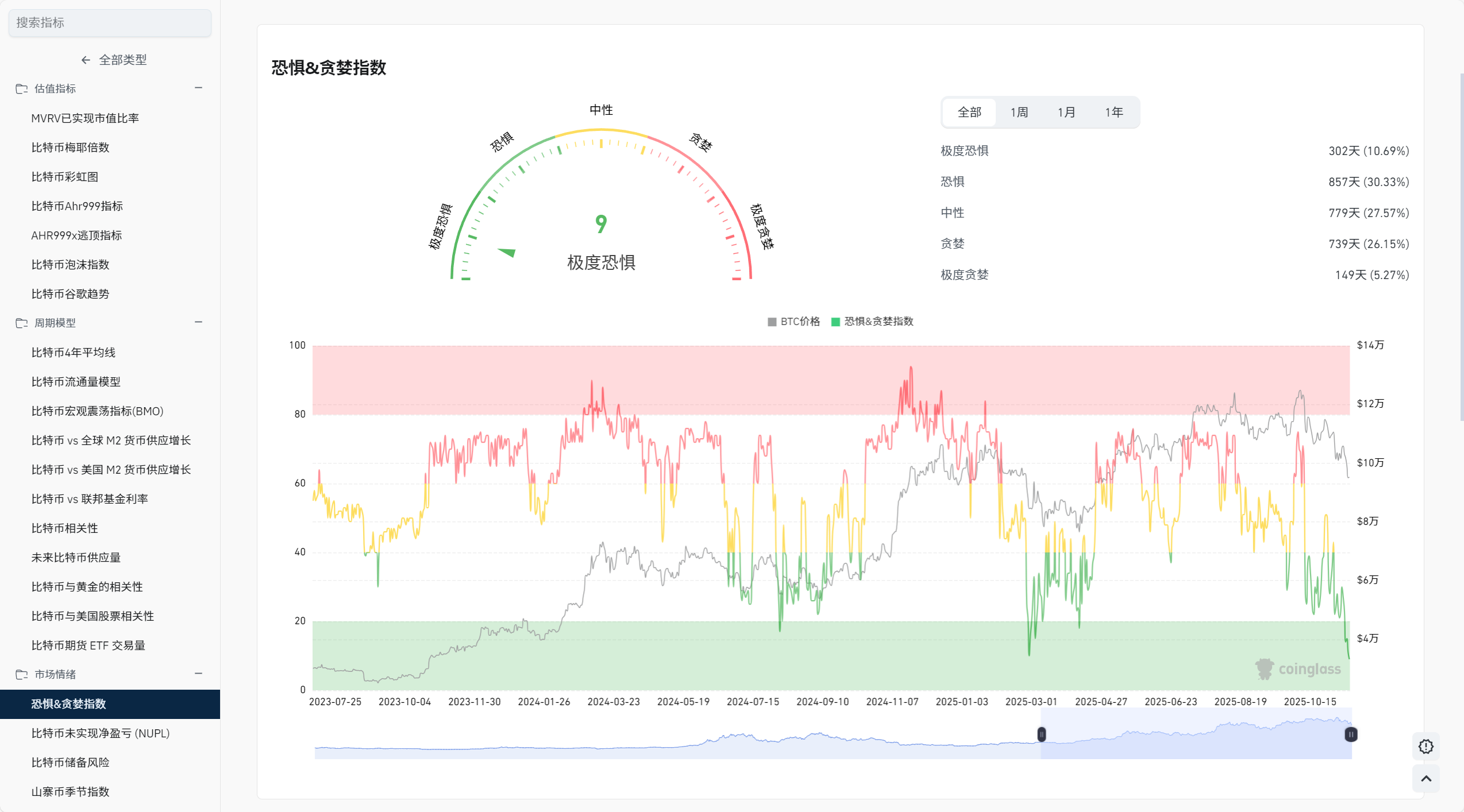Click the left range slider handle

pos(1041,734)
